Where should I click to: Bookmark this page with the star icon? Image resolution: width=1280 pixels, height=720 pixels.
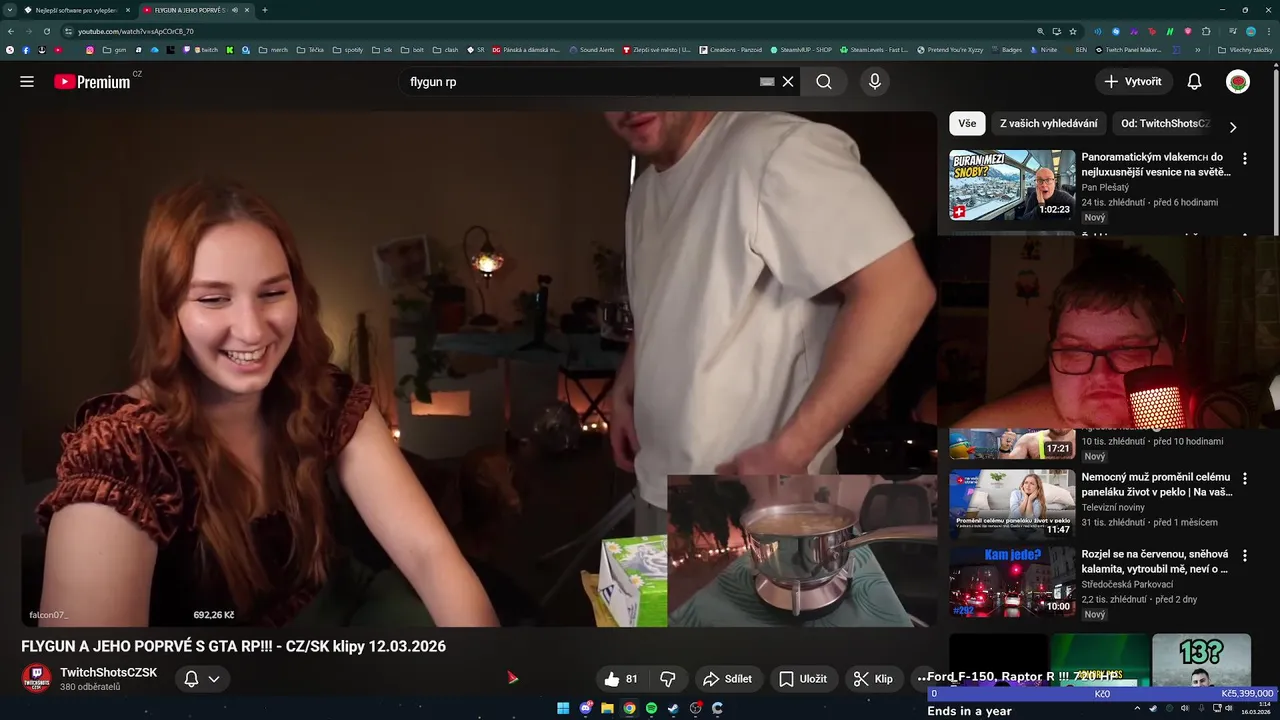tap(1073, 31)
